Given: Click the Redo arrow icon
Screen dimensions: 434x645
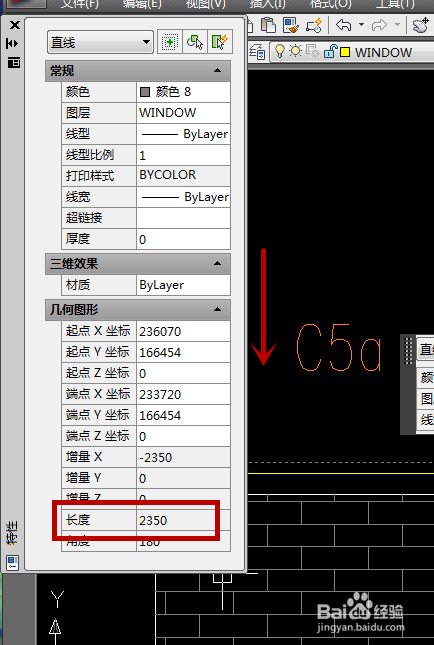Looking at the screenshot, I should point(379,26).
